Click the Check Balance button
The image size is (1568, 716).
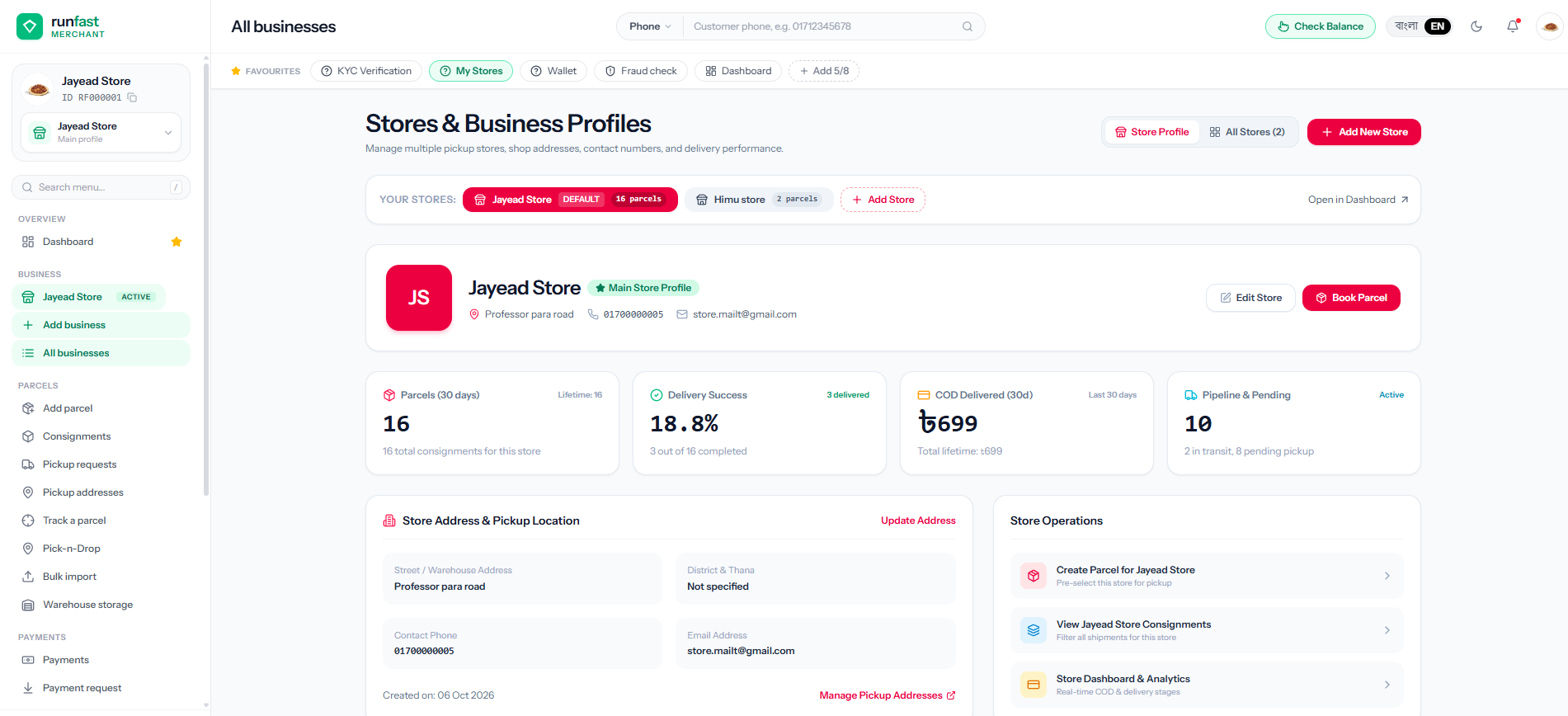[x=1321, y=26]
